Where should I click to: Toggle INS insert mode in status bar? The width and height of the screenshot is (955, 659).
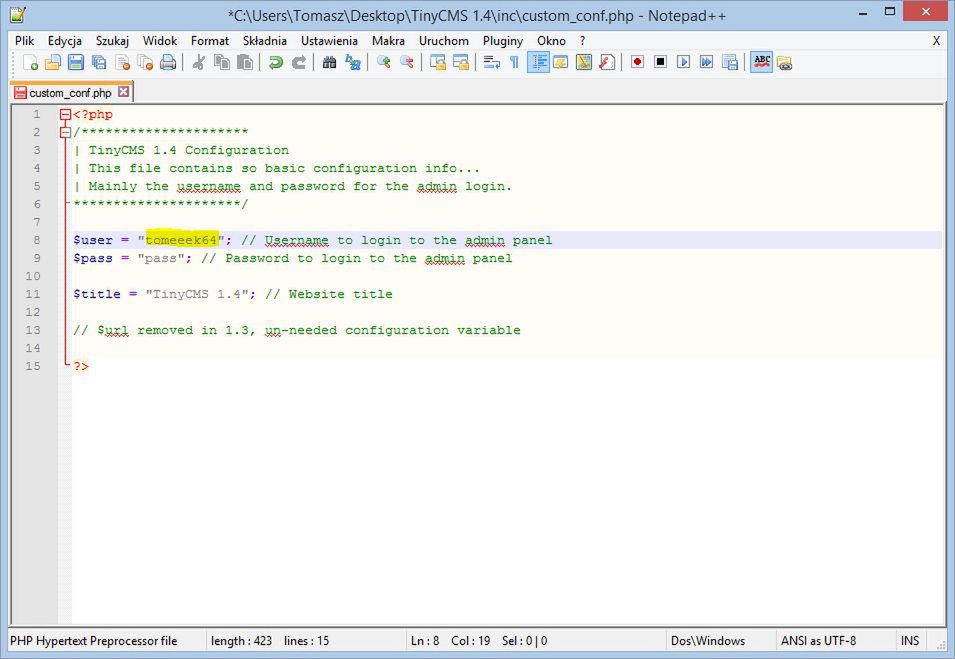tap(910, 641)
